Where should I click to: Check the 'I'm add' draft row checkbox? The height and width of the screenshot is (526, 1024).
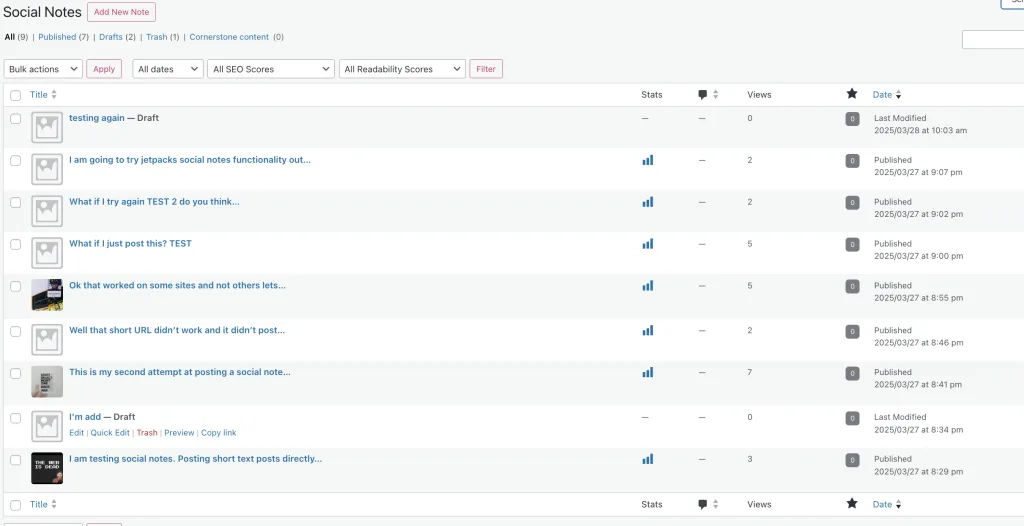[x=16, y=418]
